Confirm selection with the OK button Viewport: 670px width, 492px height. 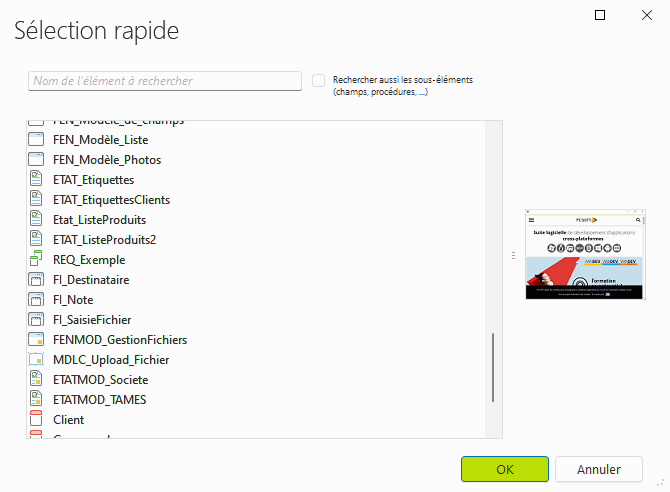(x=504, y=469)
